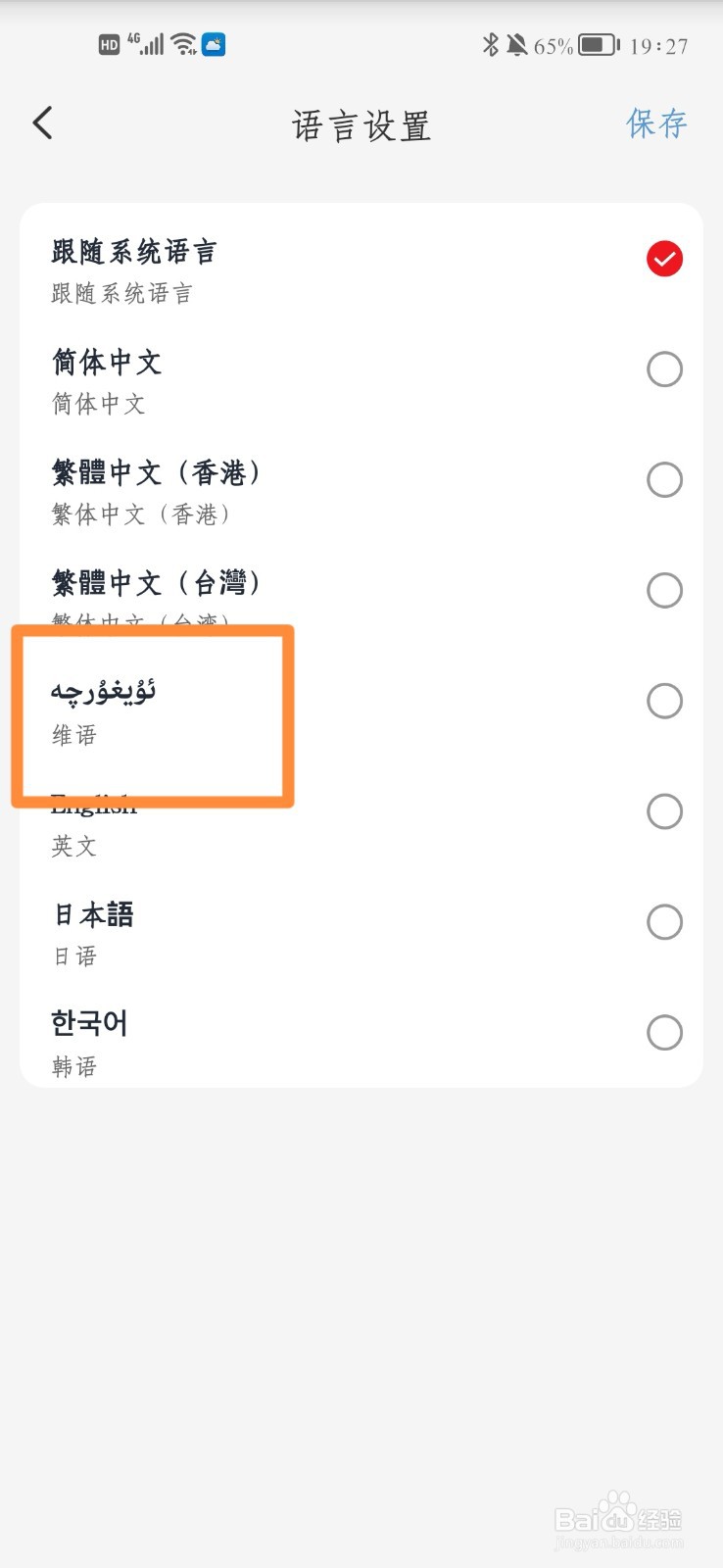
Task: Tap the 日本語 language row label
Action: [93, 914]
